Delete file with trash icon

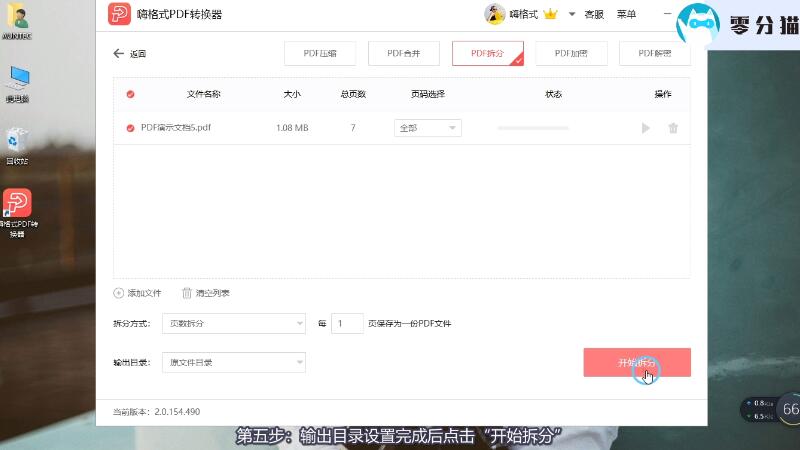click(673, 128)
